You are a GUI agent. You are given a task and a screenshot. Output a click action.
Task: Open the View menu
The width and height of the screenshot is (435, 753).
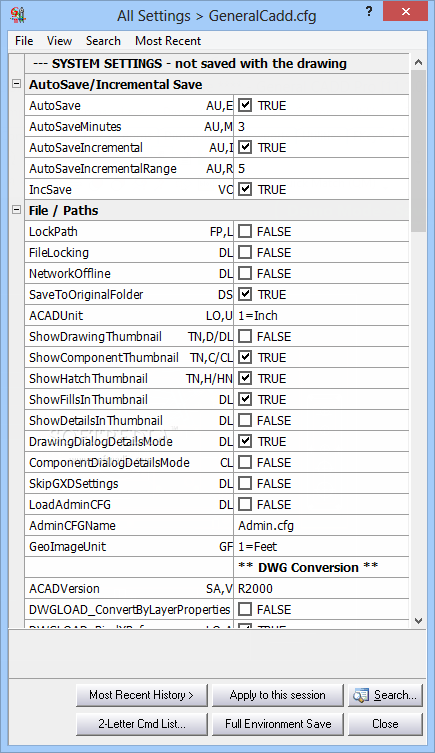60,41
